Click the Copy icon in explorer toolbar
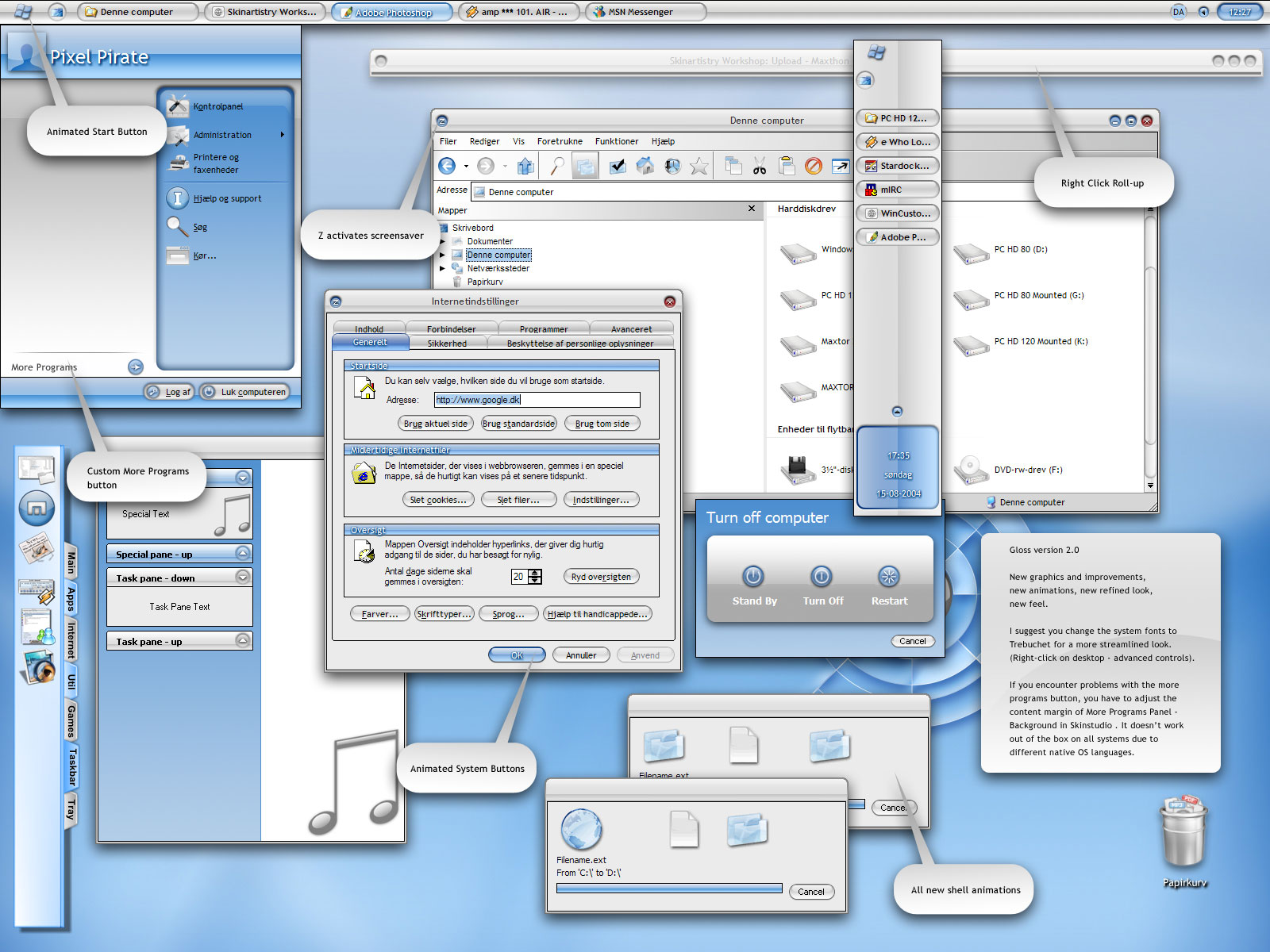 point(733,166)
